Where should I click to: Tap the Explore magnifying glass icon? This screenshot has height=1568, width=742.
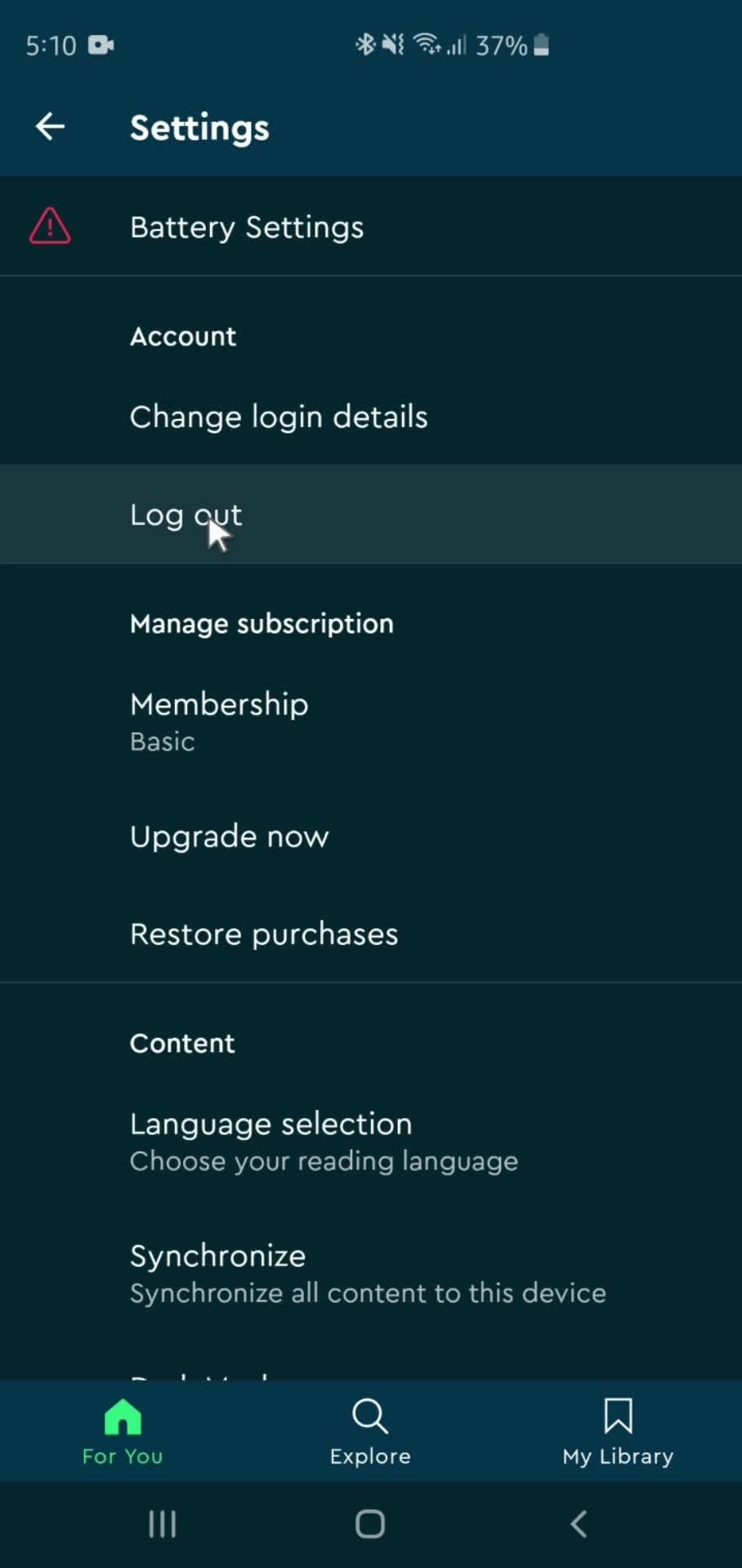coord(370,1416)
